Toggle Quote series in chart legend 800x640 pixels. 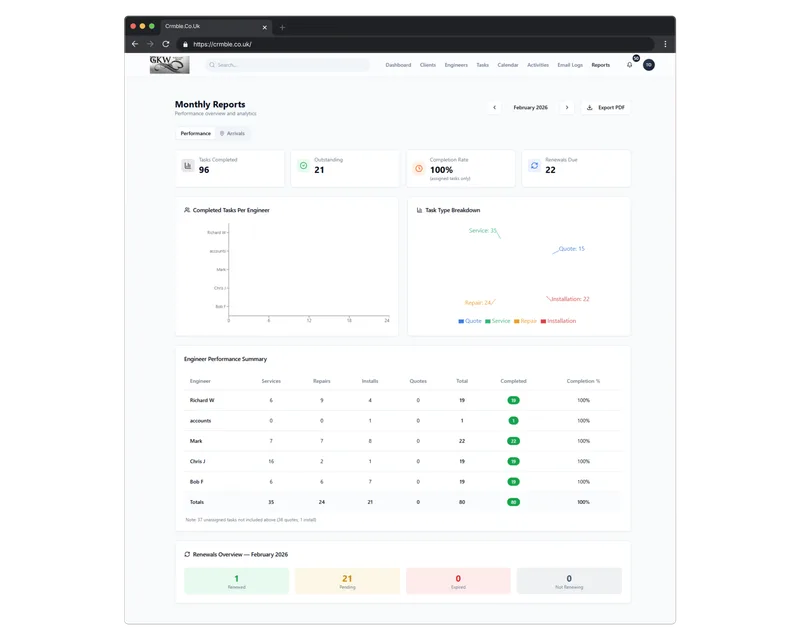coord(470,321)
